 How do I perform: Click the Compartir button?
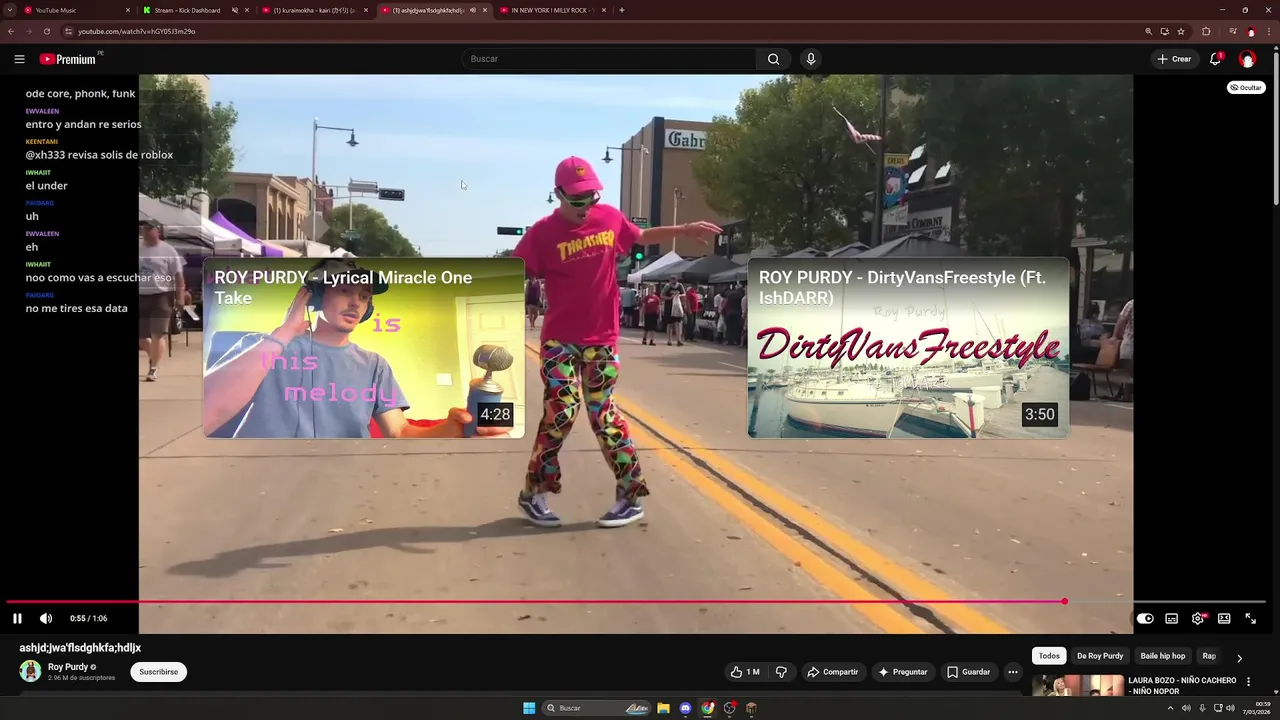pyautogui.click(x=832, y=672)
